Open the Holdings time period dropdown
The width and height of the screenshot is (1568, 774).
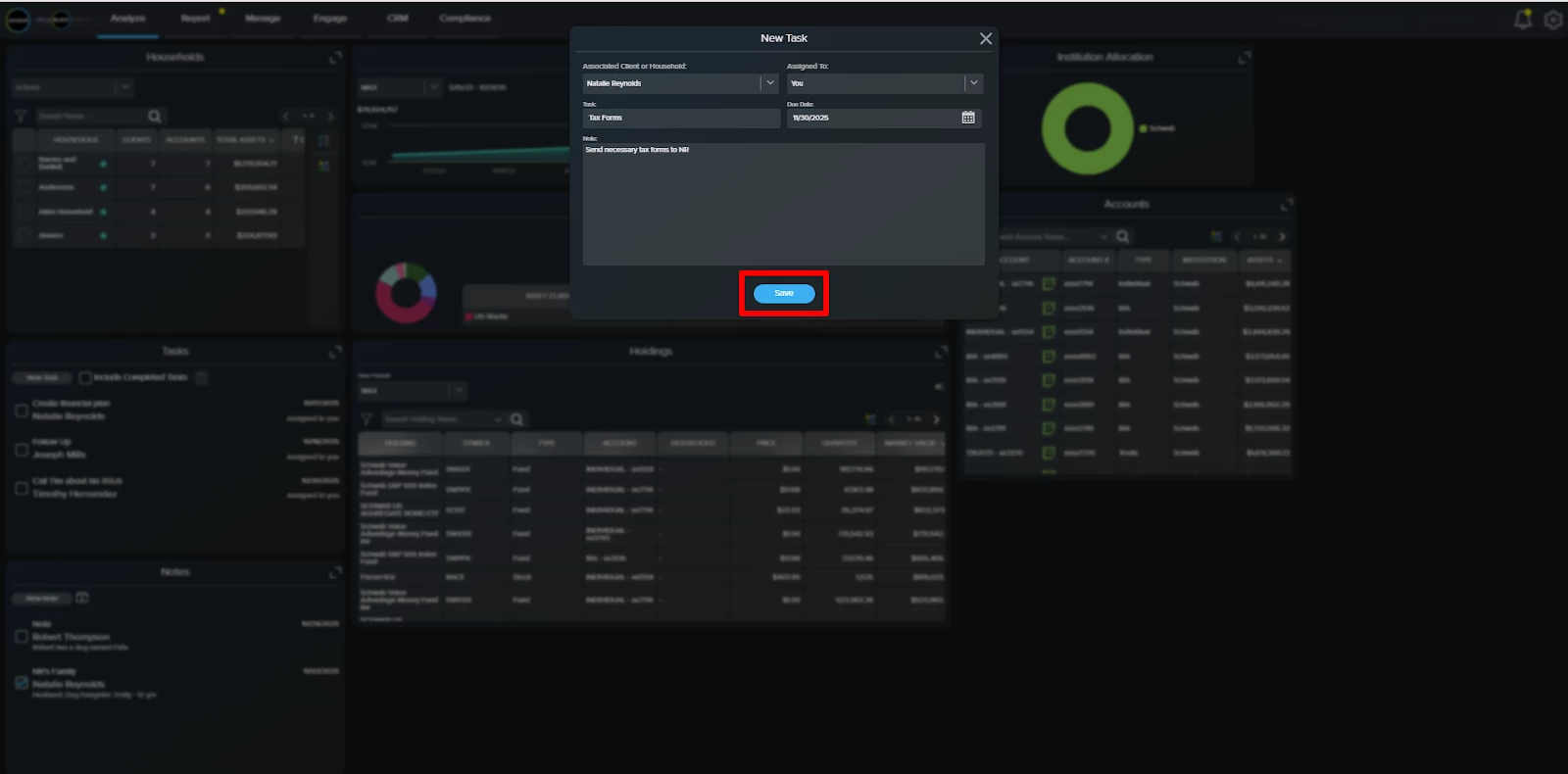(x=412, y=391)
